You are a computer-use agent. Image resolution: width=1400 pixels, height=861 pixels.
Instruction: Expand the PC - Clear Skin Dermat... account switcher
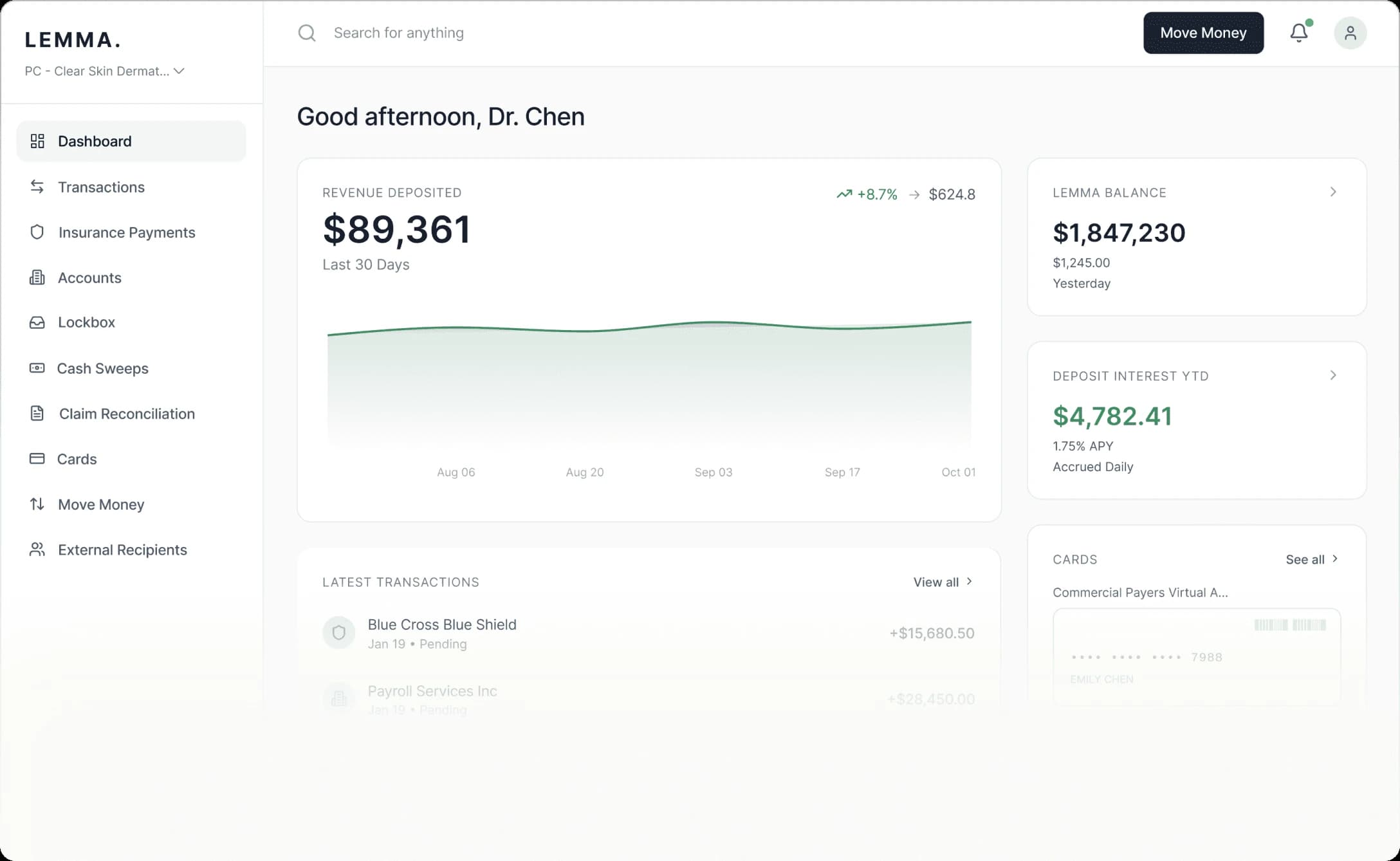[x=105, y=71]
